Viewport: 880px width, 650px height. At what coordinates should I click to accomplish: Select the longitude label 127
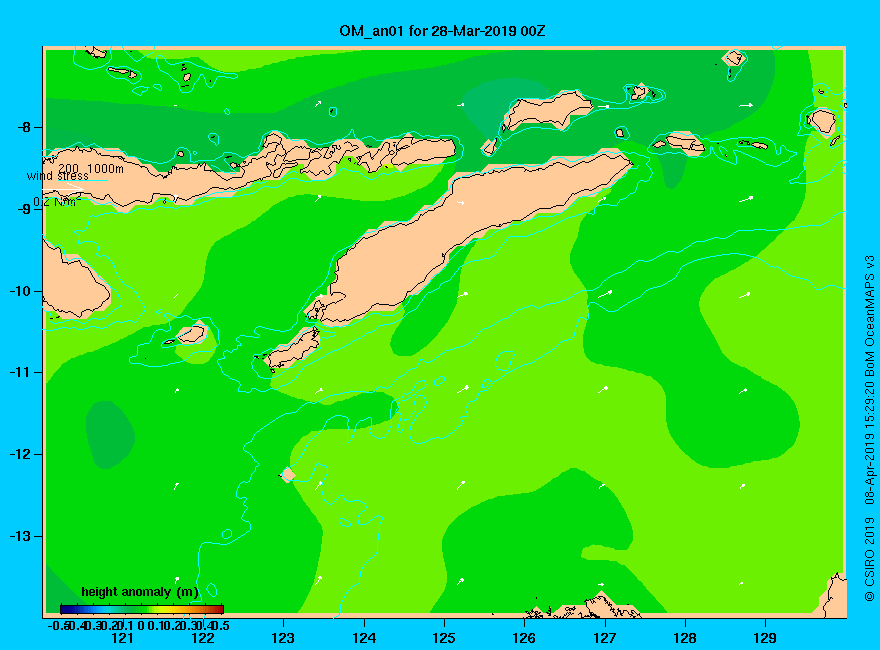pos(604,638)
